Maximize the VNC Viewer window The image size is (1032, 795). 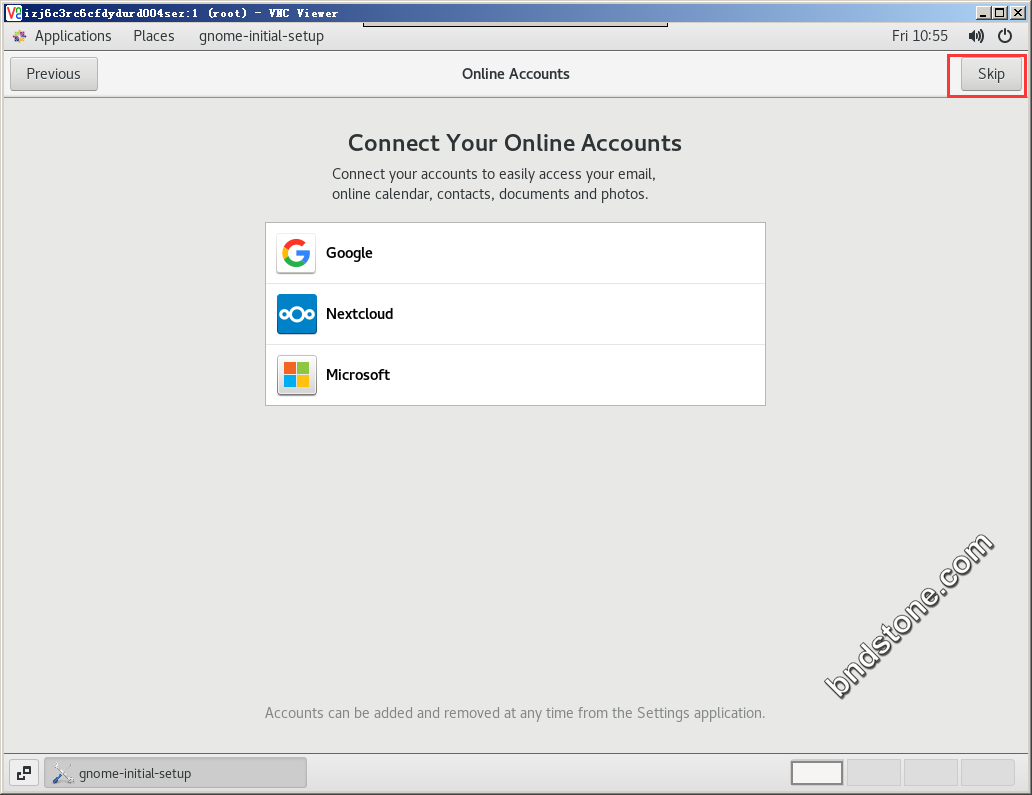[1000, 13]
